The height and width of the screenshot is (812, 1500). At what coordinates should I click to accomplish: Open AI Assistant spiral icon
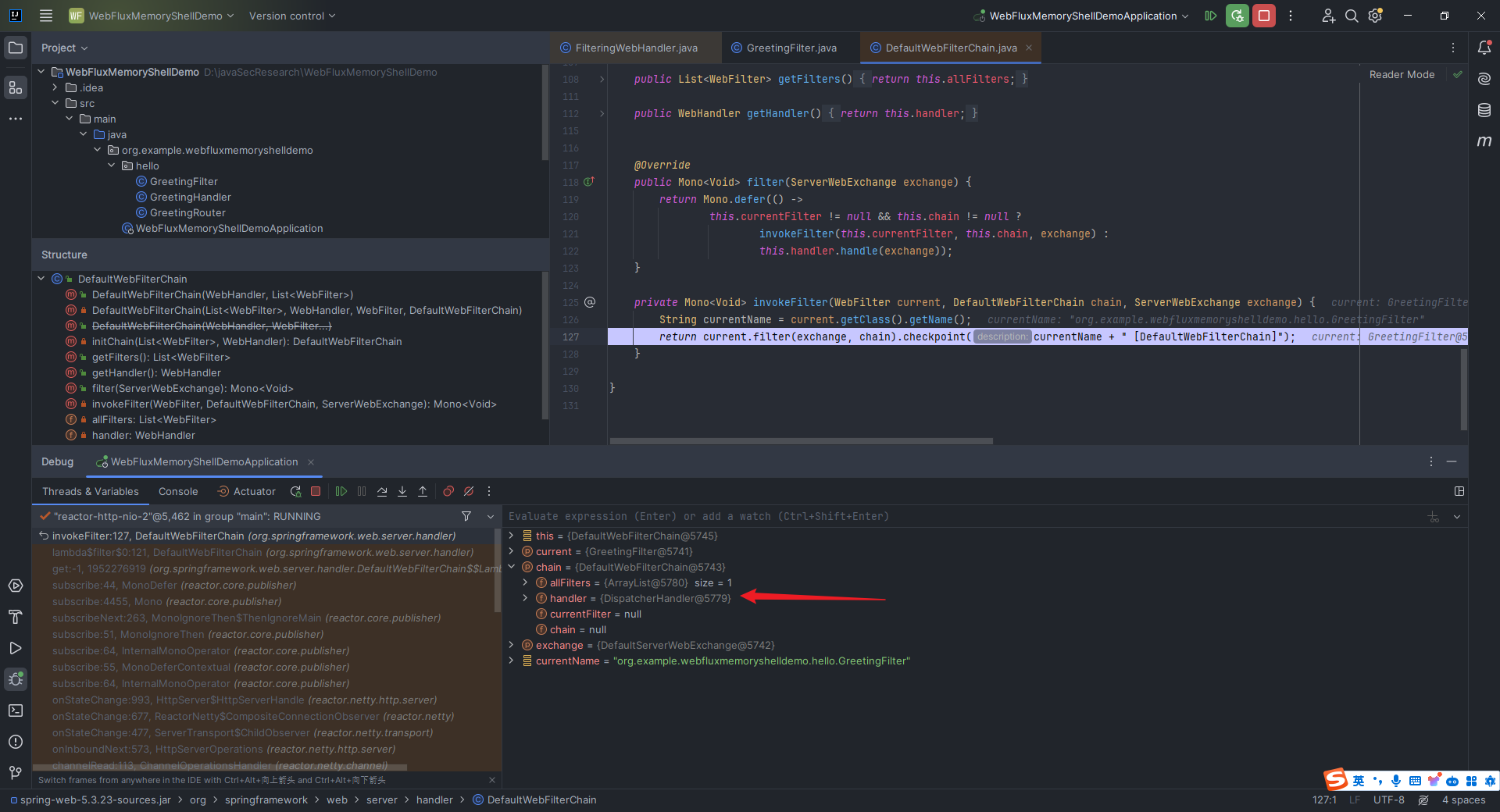click(x=1484, y=79)
